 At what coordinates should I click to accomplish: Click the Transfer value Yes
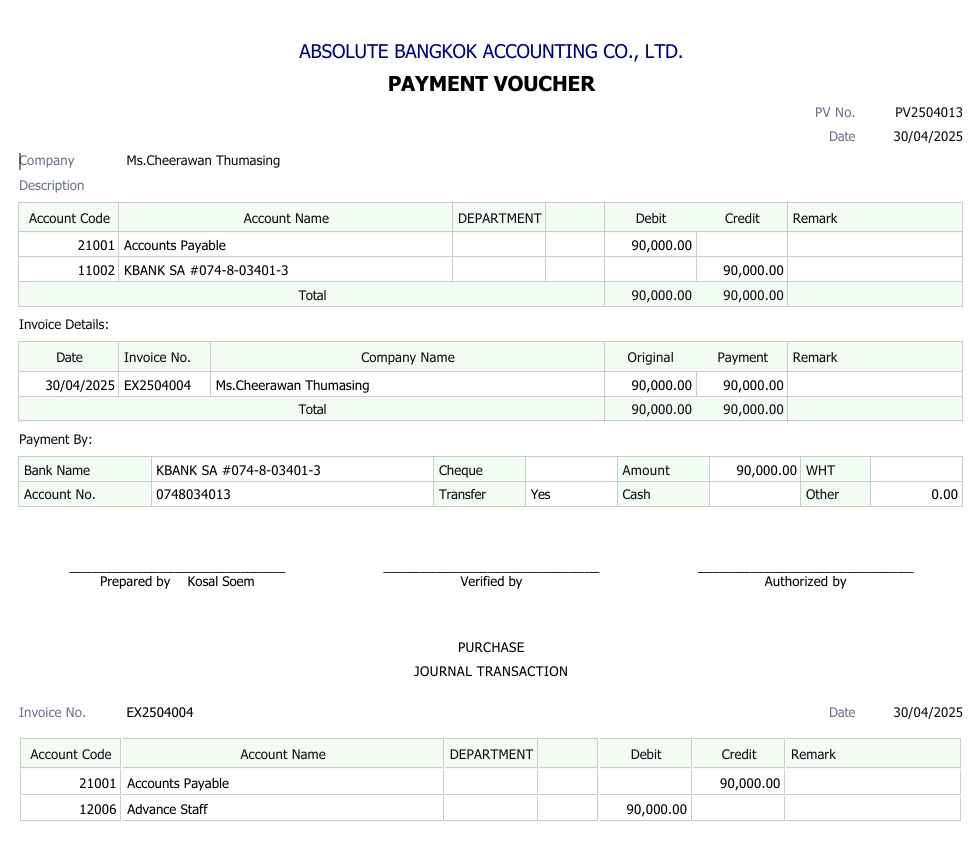(541, 494)
